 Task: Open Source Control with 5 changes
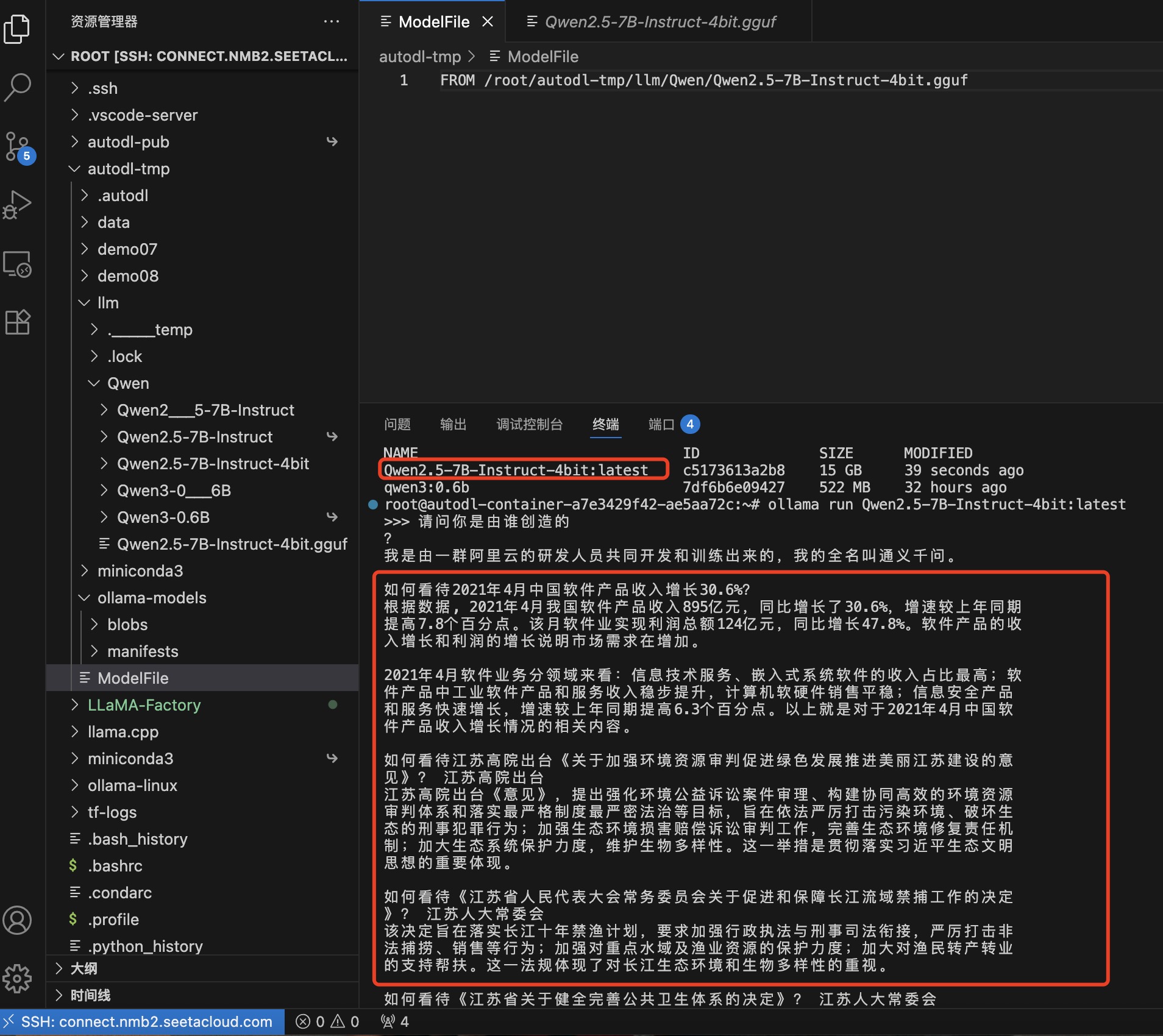17,146
